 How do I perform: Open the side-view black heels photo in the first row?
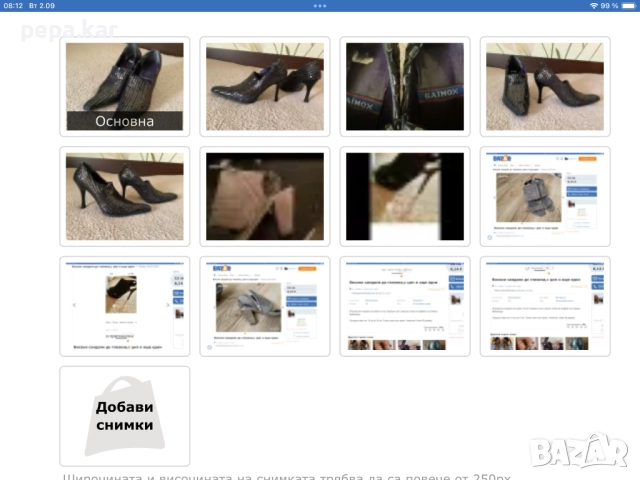pos(264,87)
